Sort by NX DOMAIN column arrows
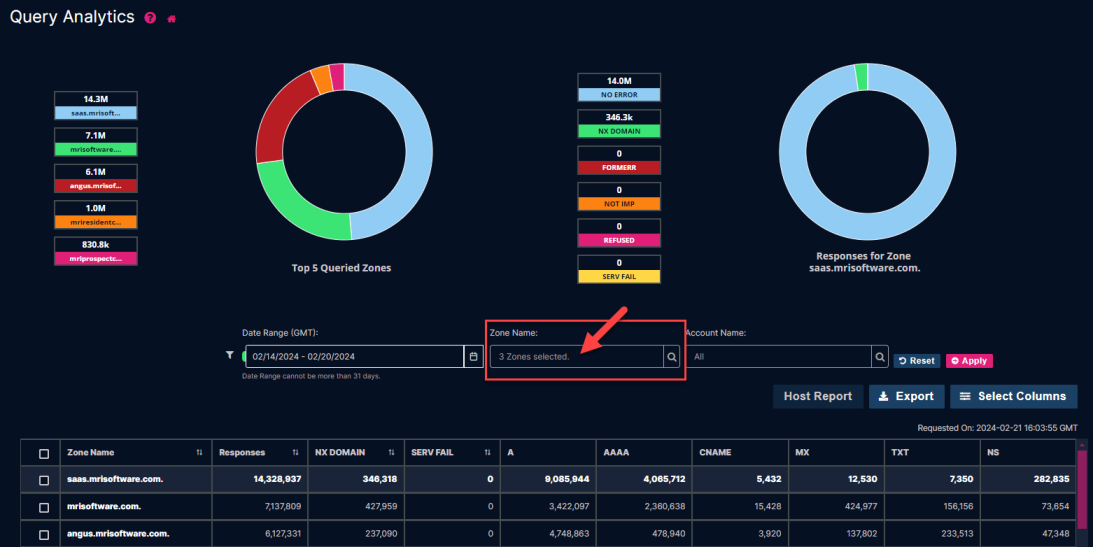The image size is (1093, 547). 392,452
